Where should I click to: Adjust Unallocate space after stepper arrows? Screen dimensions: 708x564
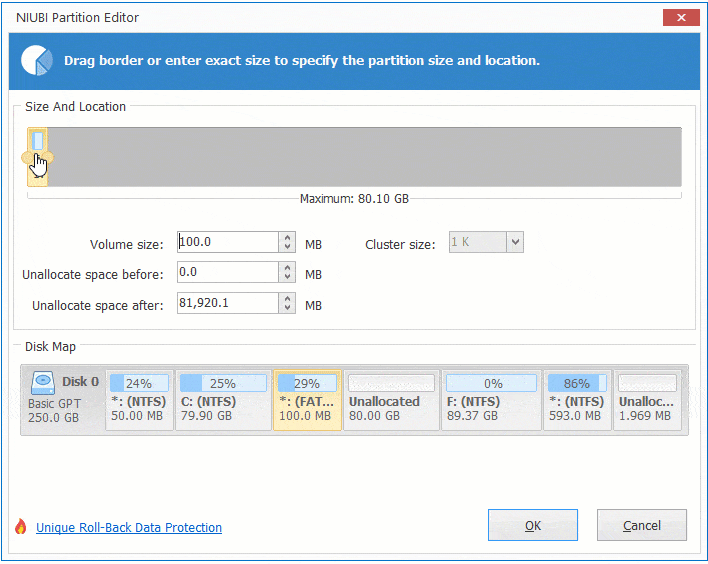(x=288, y=304)
